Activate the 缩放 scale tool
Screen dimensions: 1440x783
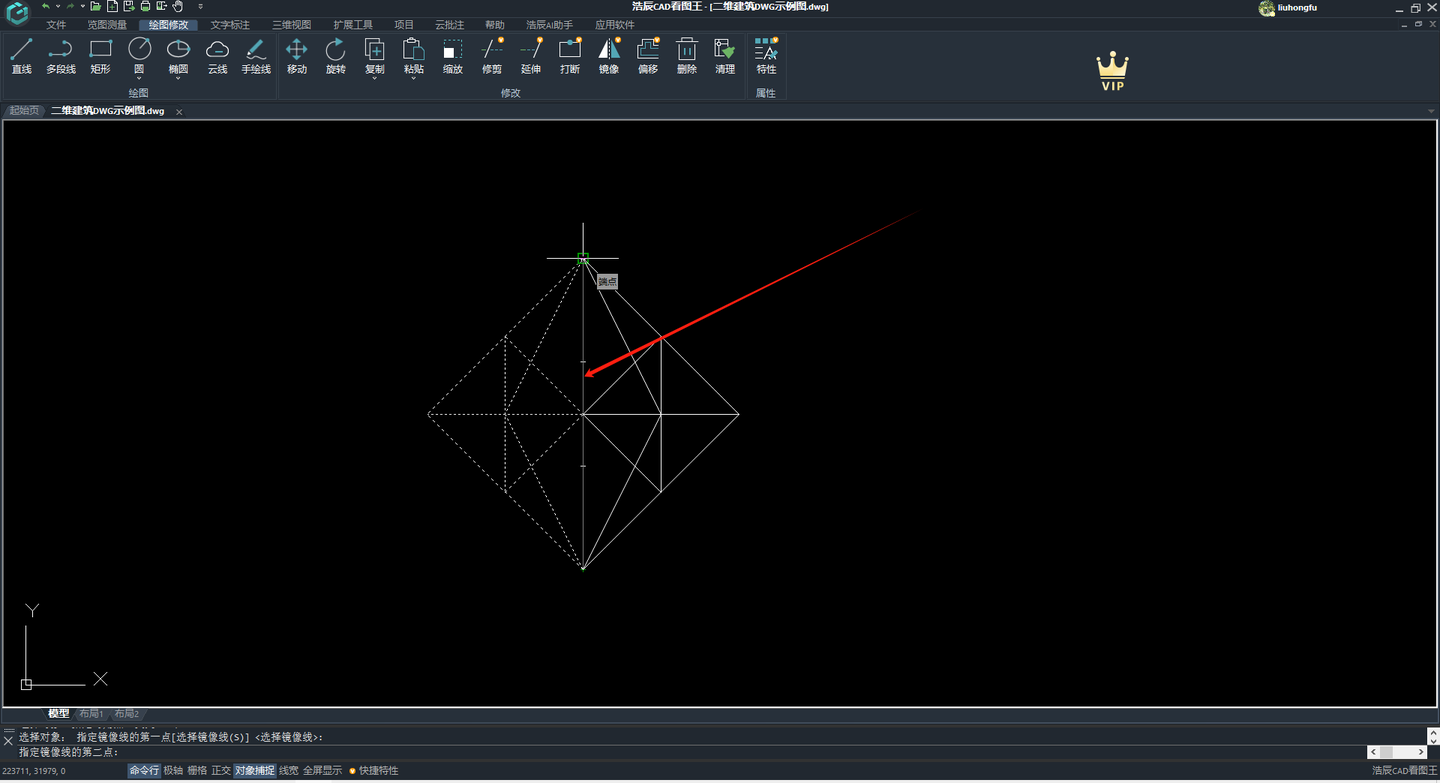tap(453, 56)
